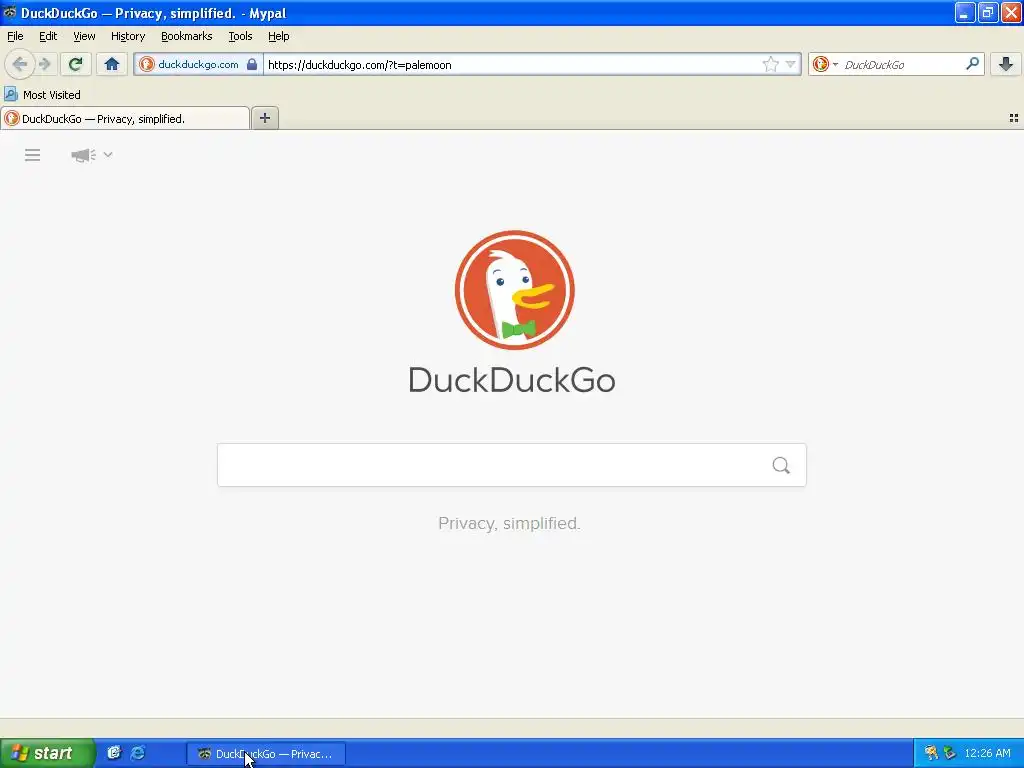
Task: Open the Bookmarks menu
Action: [187, 36]
